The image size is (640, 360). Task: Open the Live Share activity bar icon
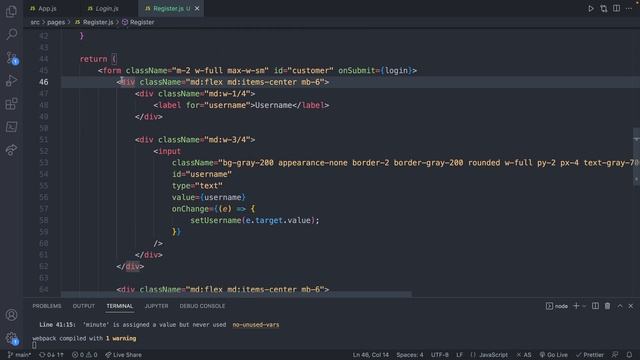point(11,150)
